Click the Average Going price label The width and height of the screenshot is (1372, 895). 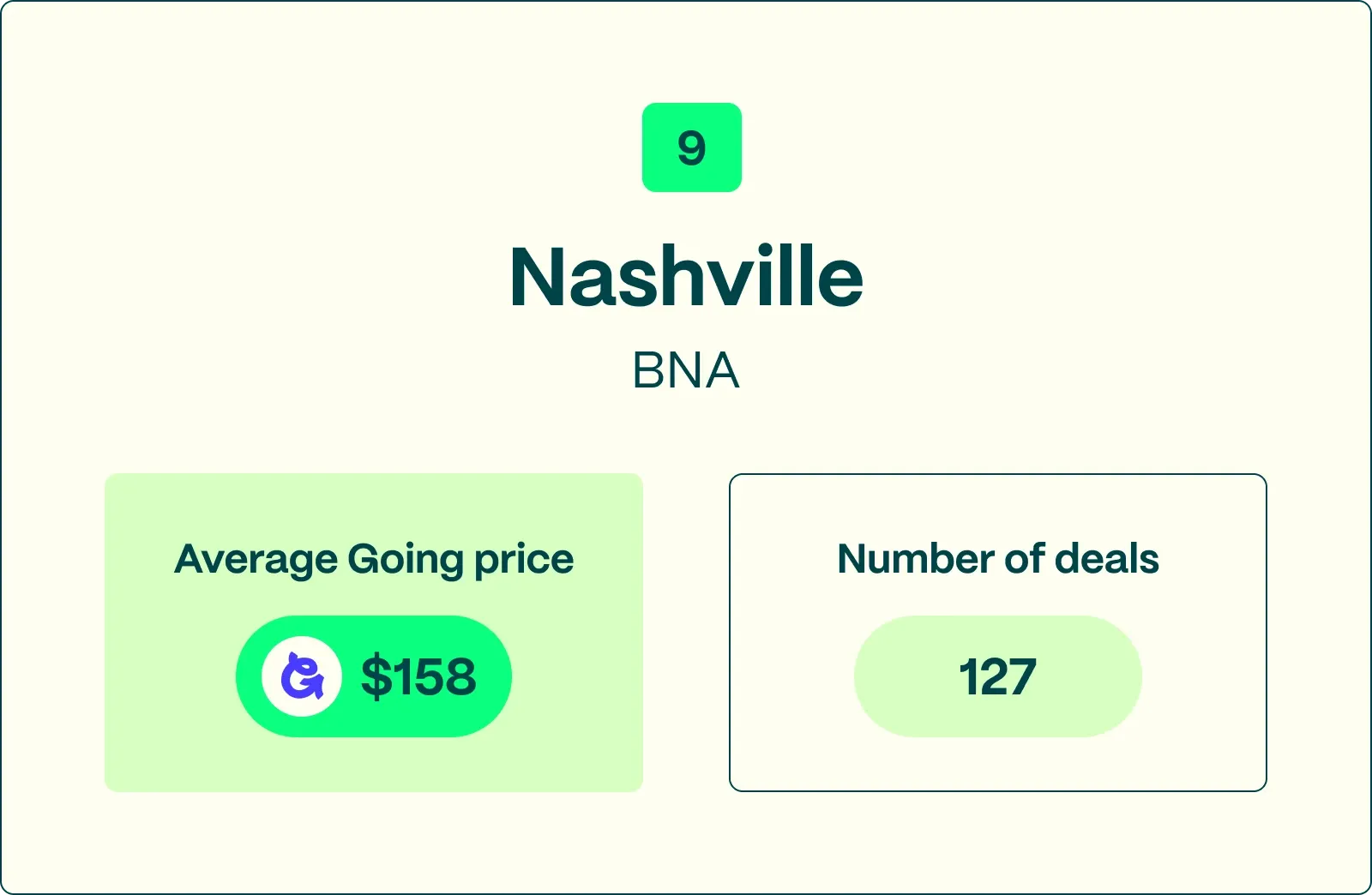click(374, 559)
